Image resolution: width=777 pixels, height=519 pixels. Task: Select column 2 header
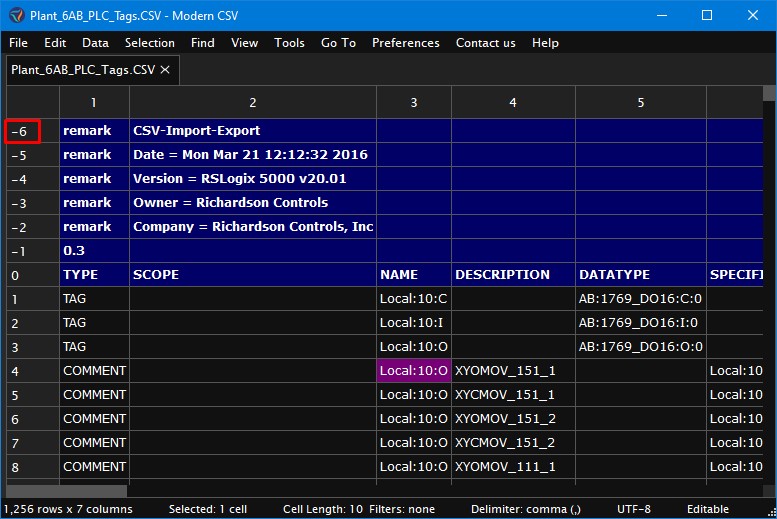click(253, 103)
